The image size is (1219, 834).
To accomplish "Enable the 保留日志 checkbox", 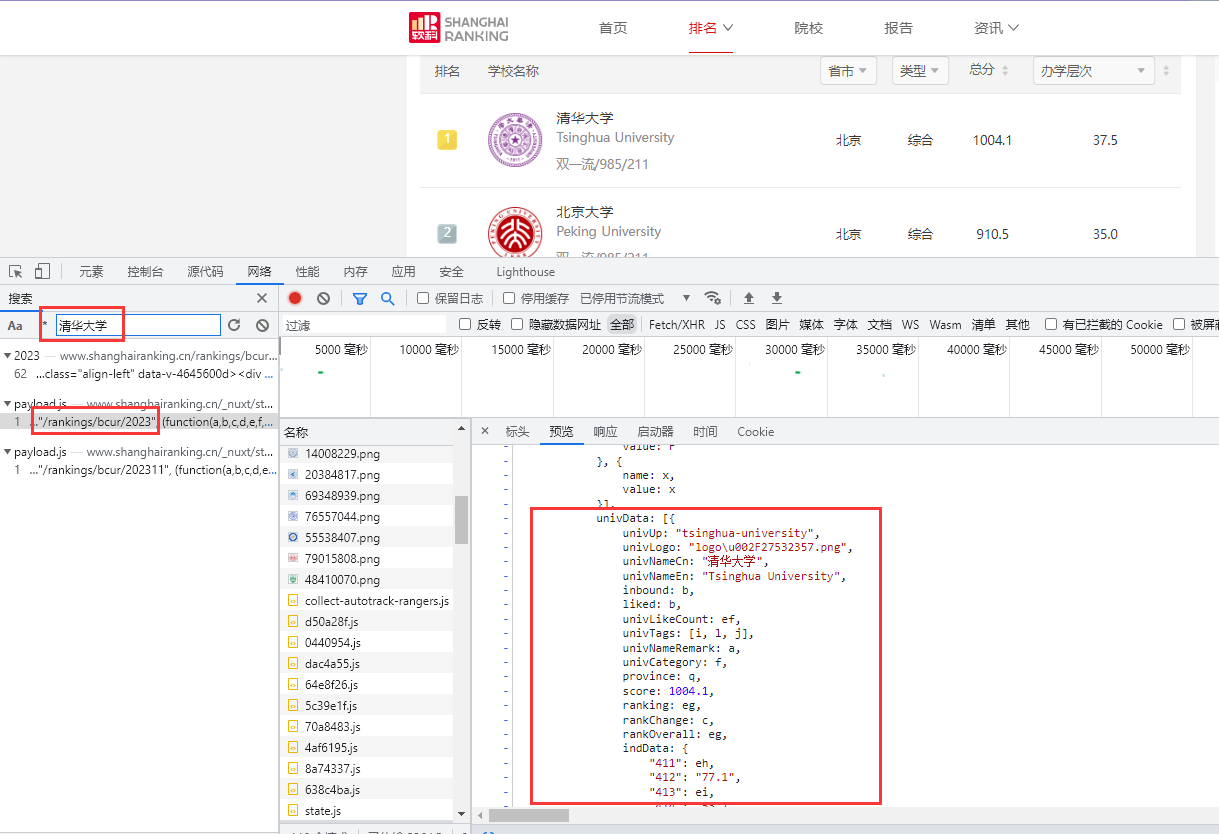I will [x=423, y=298].
